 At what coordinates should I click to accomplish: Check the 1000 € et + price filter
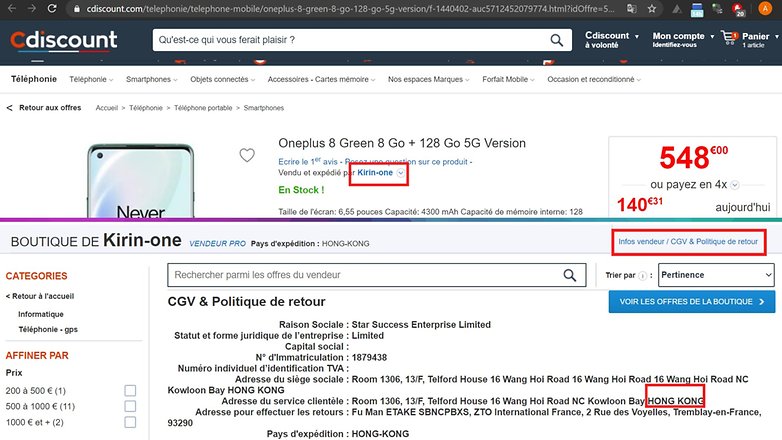130,423
